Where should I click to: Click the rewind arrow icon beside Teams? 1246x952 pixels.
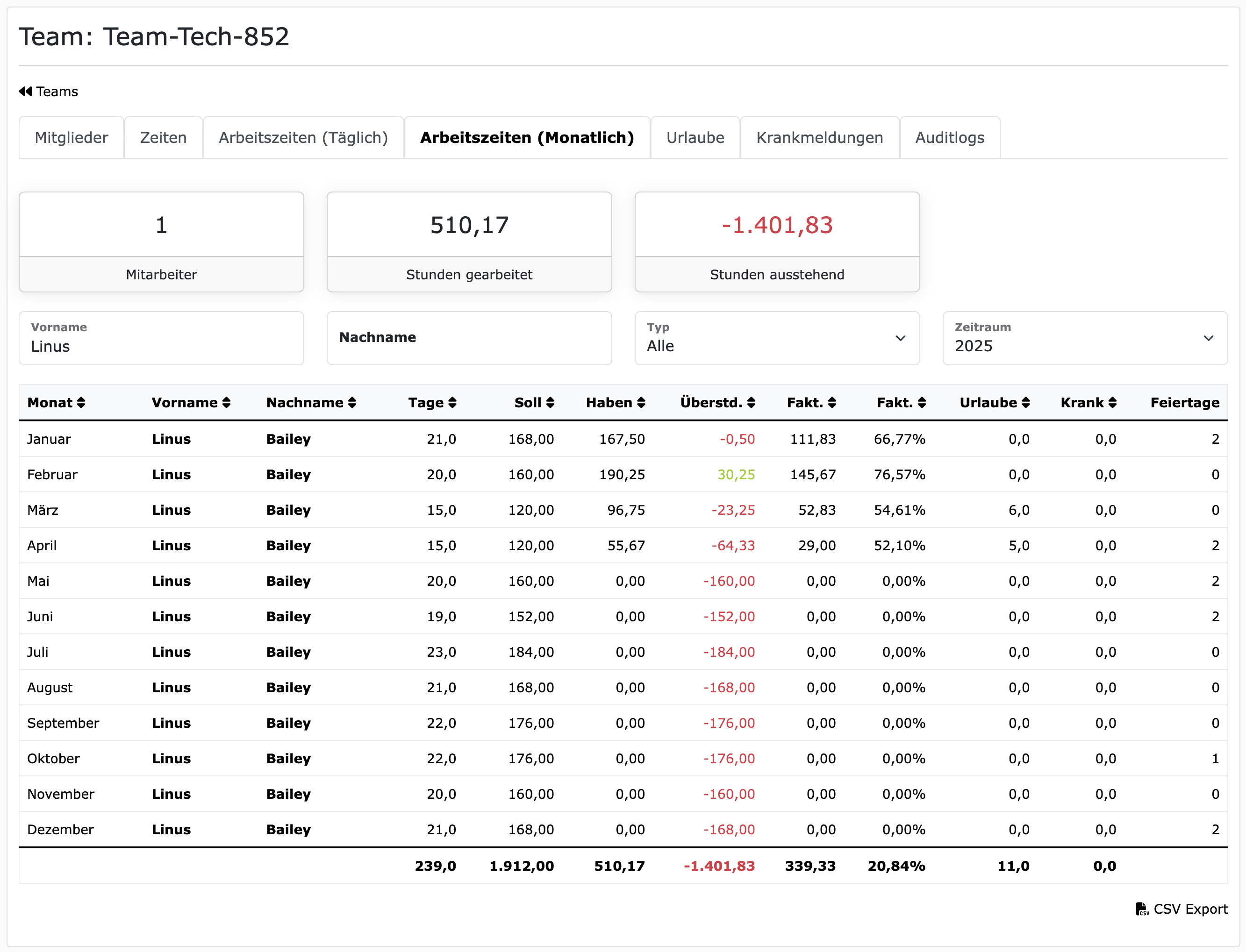click(26, 91)
